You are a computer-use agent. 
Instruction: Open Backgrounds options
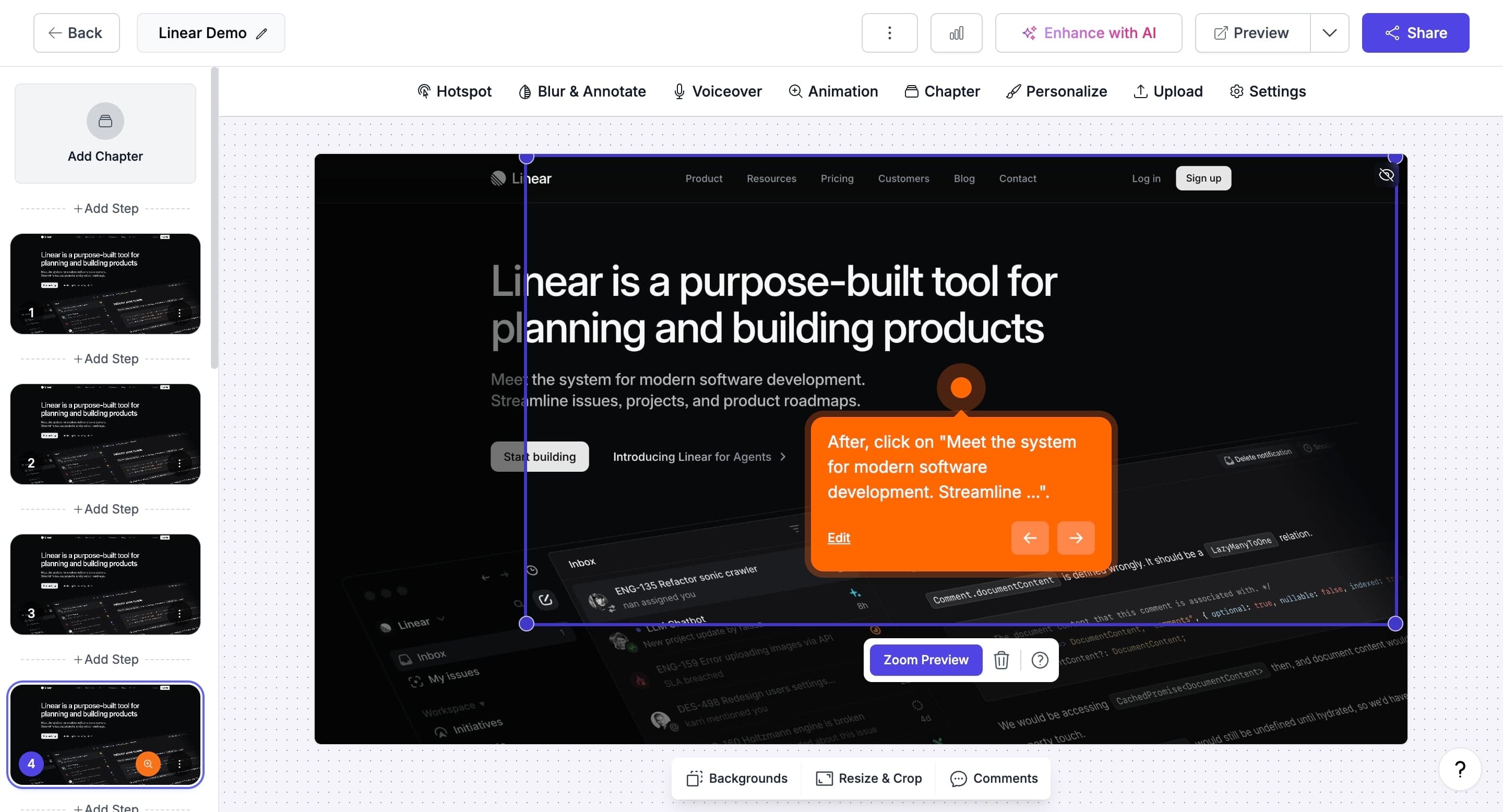click(x=737, y=778)
